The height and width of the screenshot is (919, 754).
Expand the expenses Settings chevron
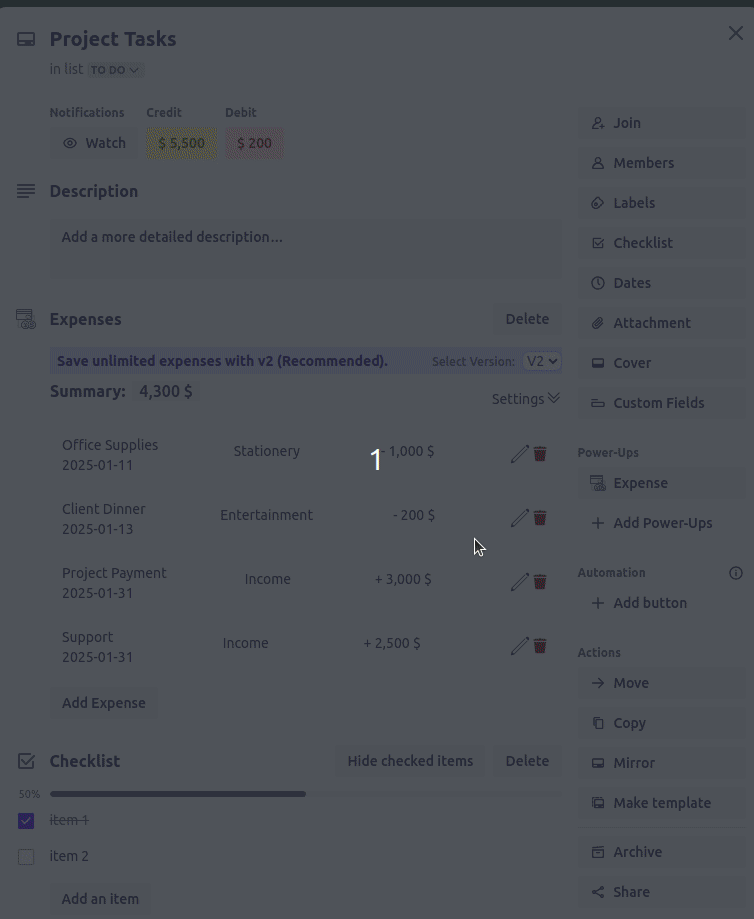pos(525,398)
